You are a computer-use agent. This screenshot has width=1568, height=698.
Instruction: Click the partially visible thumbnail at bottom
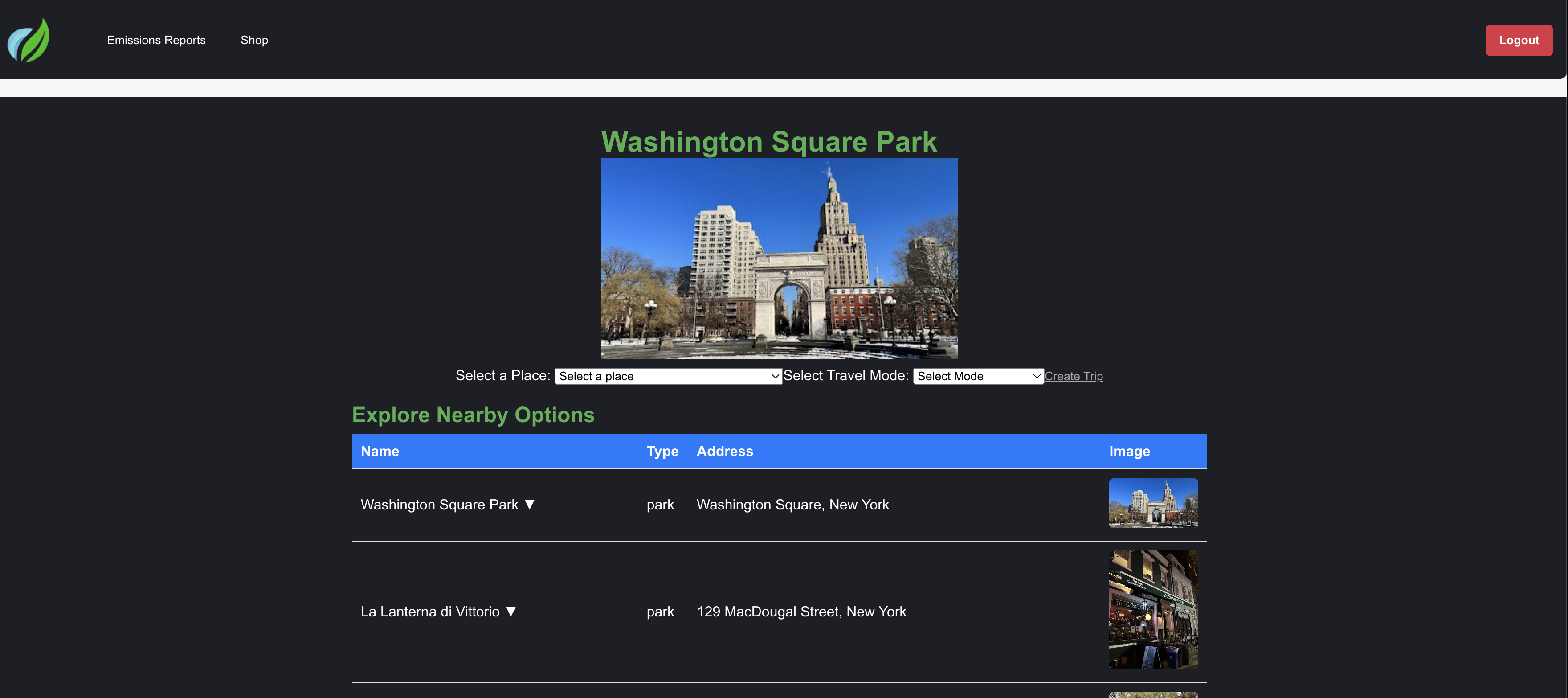click(1153, 694)
